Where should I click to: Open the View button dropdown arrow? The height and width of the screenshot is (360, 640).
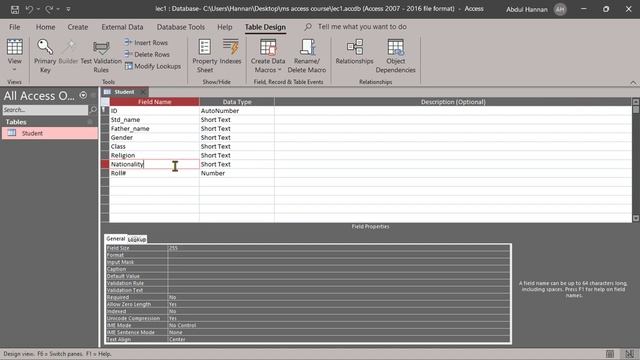[x=14, y=70]
